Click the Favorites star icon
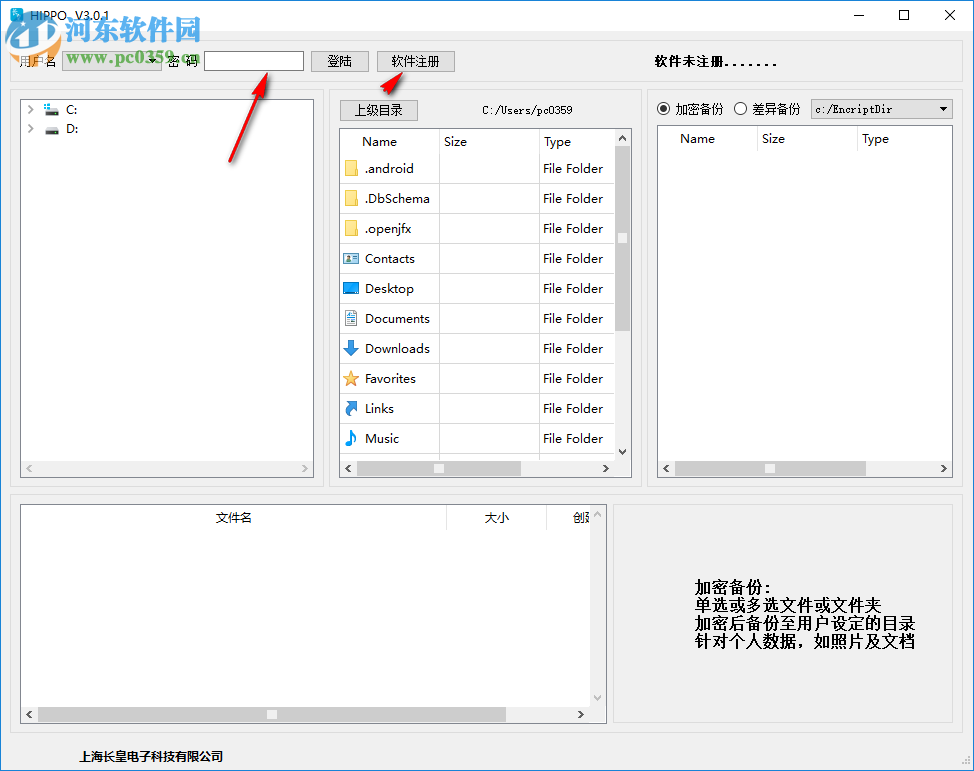Viewport: 974px width, 771px height. [x=352, y=378]
